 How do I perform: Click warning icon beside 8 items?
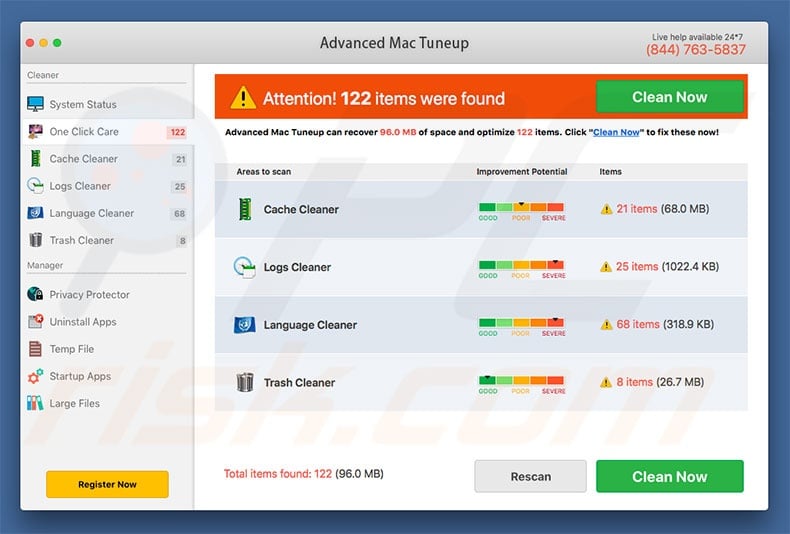click(x=606, y=383)
